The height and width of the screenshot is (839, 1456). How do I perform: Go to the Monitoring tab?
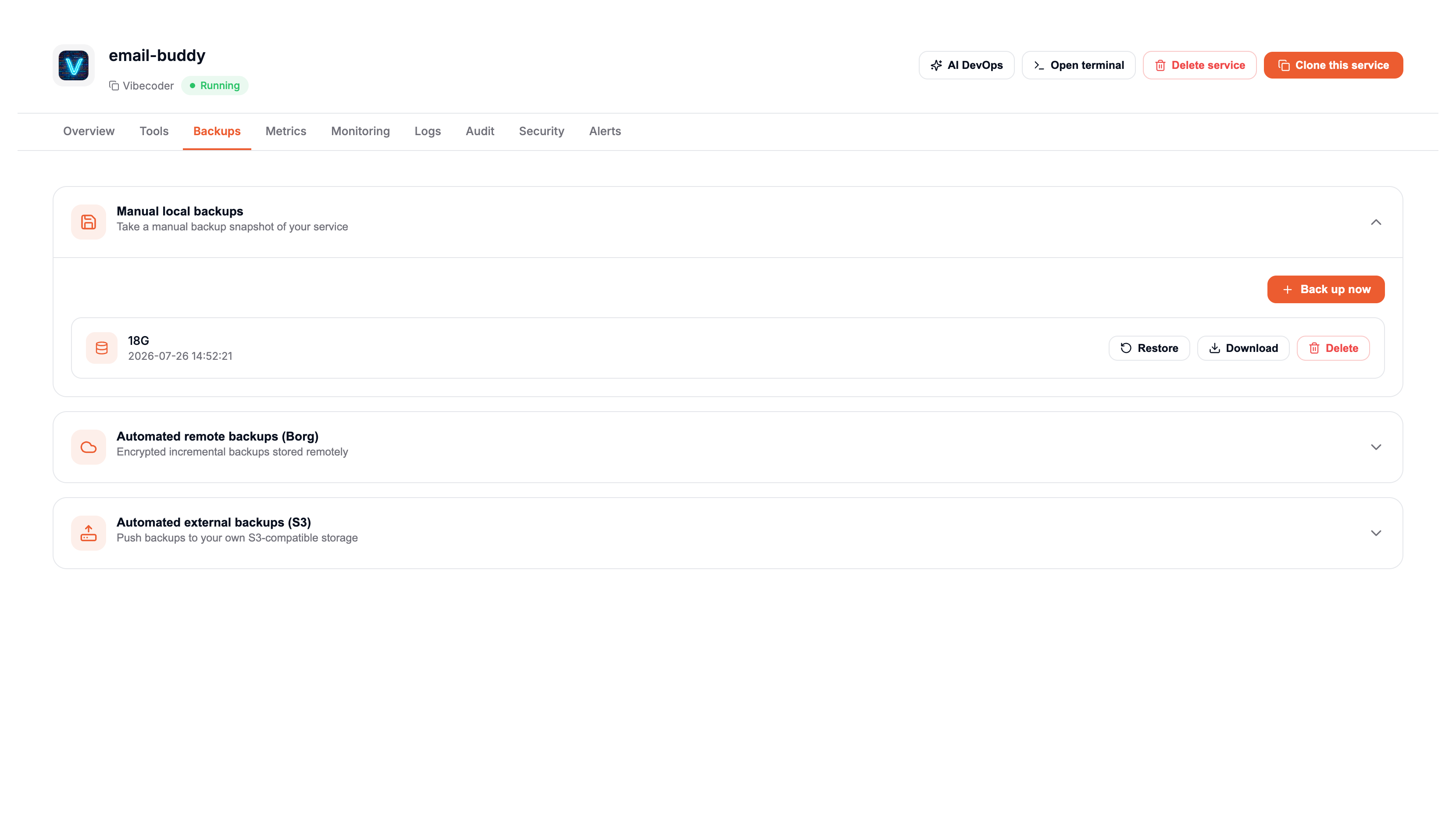360,131
